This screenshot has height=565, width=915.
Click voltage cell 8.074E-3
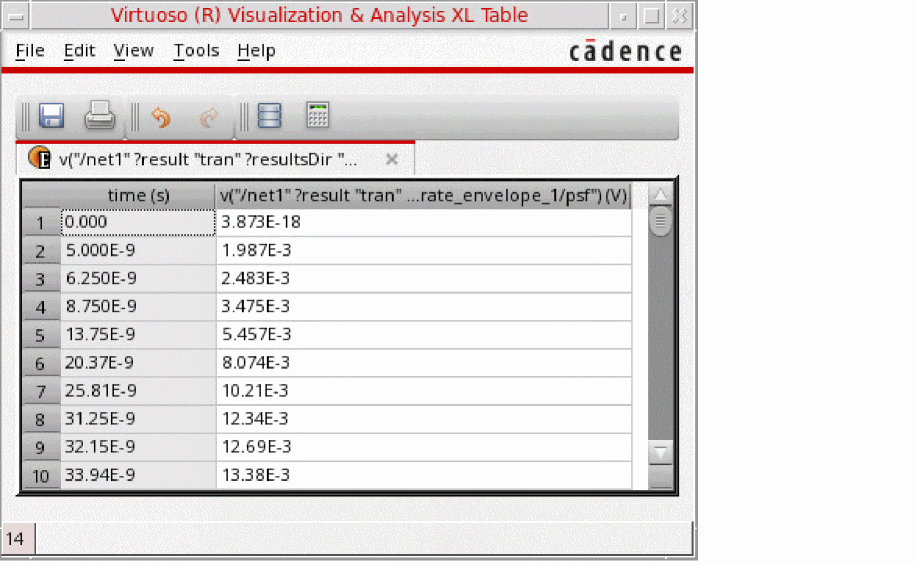[x=424, y=363]
